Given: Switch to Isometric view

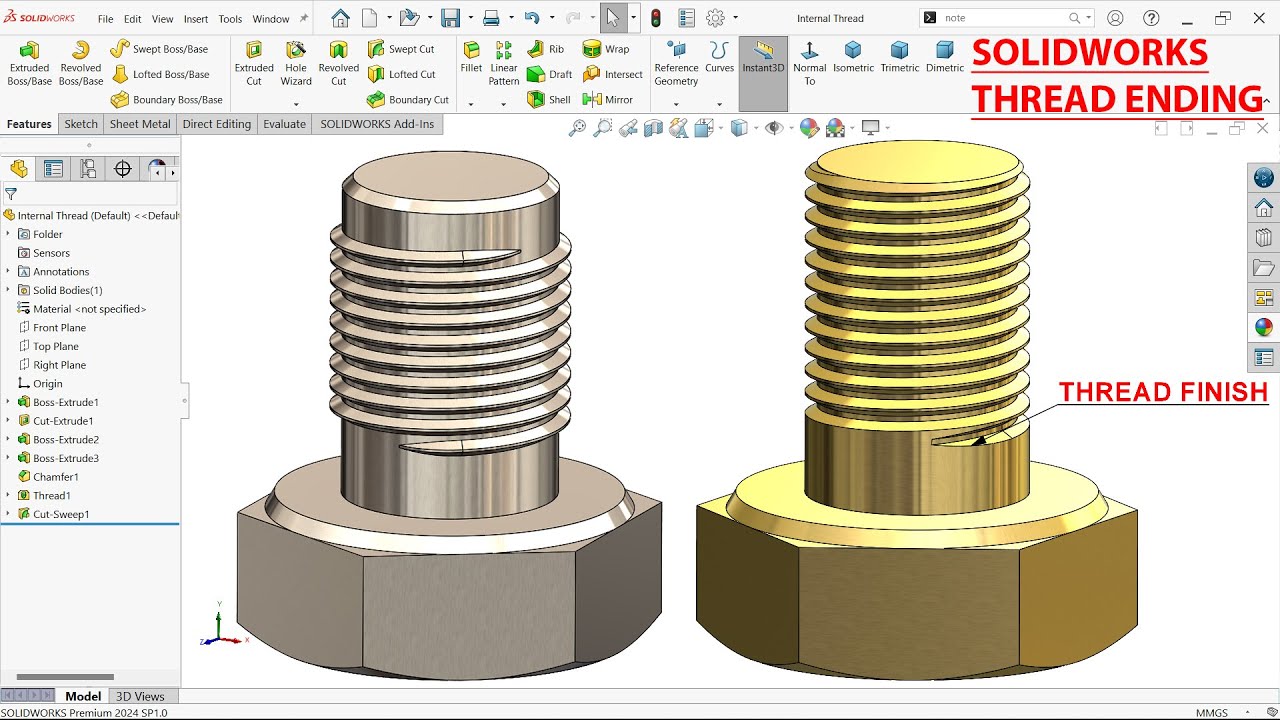Looking at the screenshot, I should click(x=853, y=58).
